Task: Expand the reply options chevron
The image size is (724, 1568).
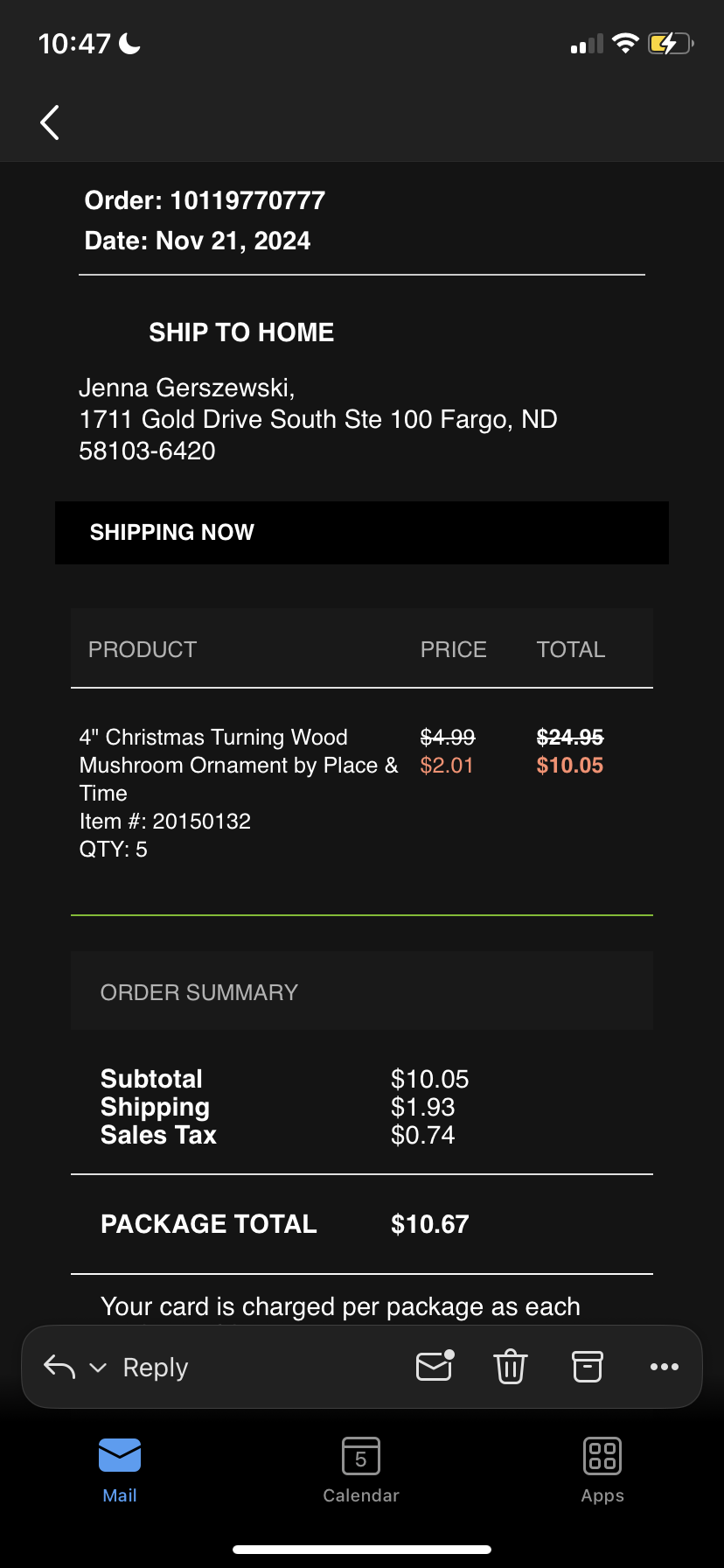Action: pos(98,1368)
